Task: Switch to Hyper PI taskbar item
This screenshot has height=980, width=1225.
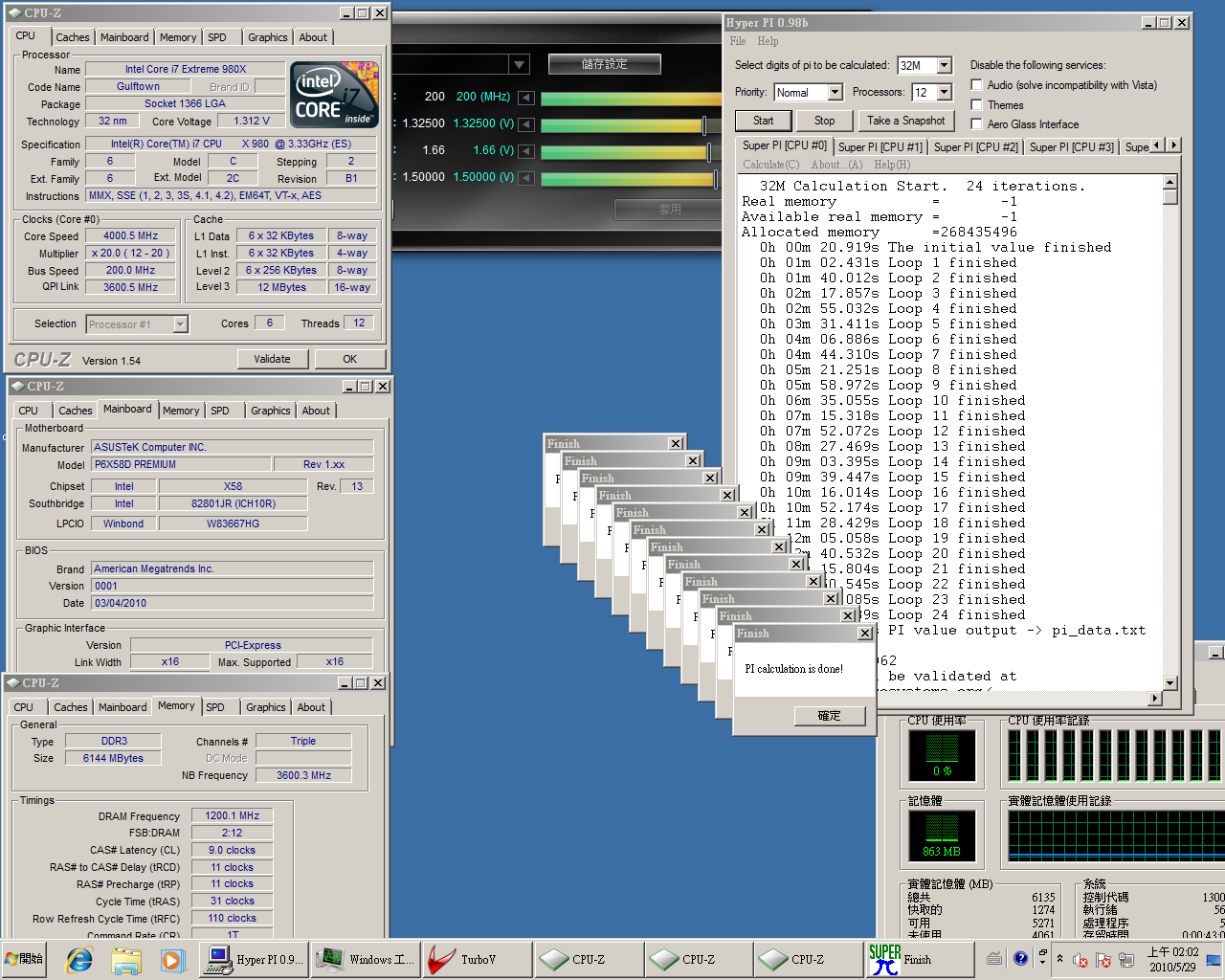Action: coord(255,959)
